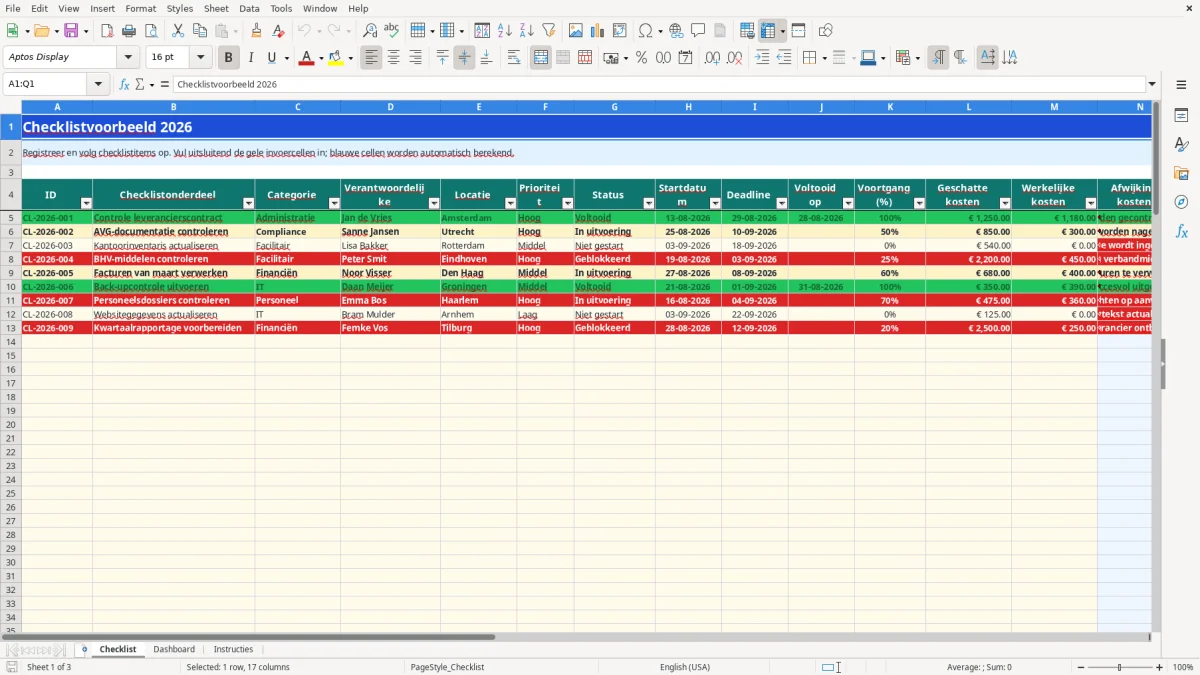Click the Print icon

click(129, 31)
